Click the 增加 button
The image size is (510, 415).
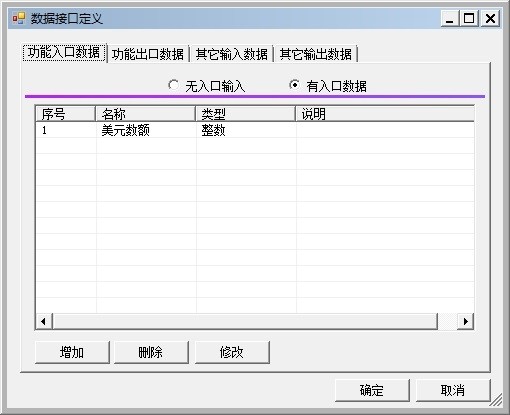click(72, 352)
